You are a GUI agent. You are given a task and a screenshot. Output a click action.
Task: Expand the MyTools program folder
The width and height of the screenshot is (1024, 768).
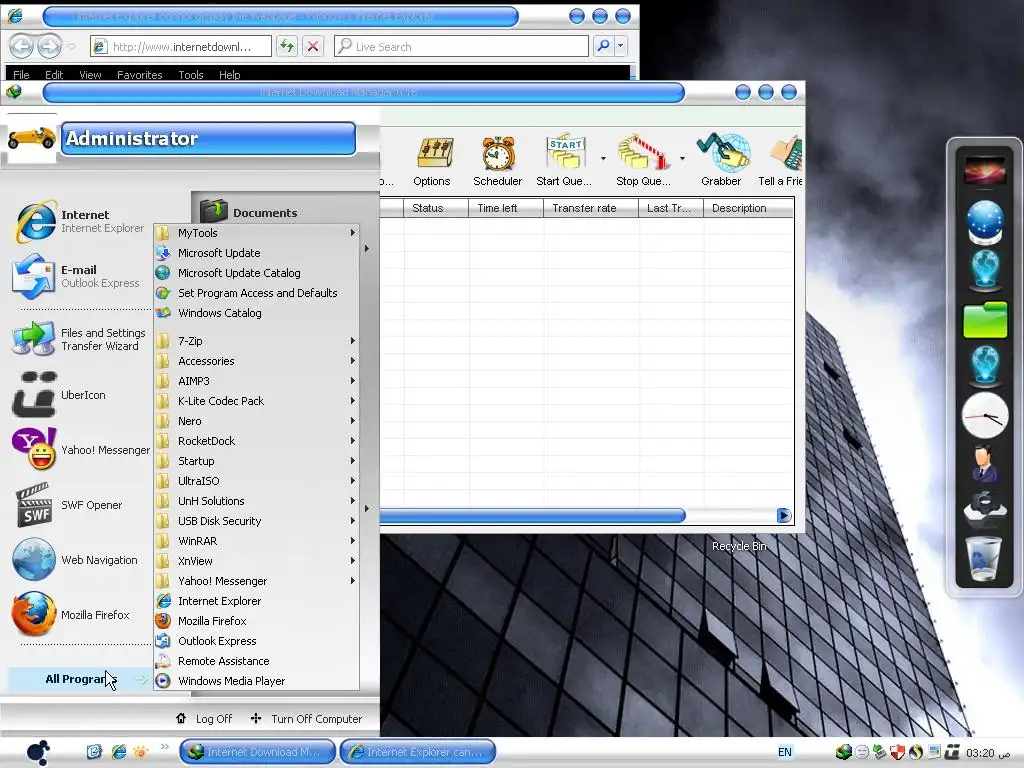(x=257, y=233)
